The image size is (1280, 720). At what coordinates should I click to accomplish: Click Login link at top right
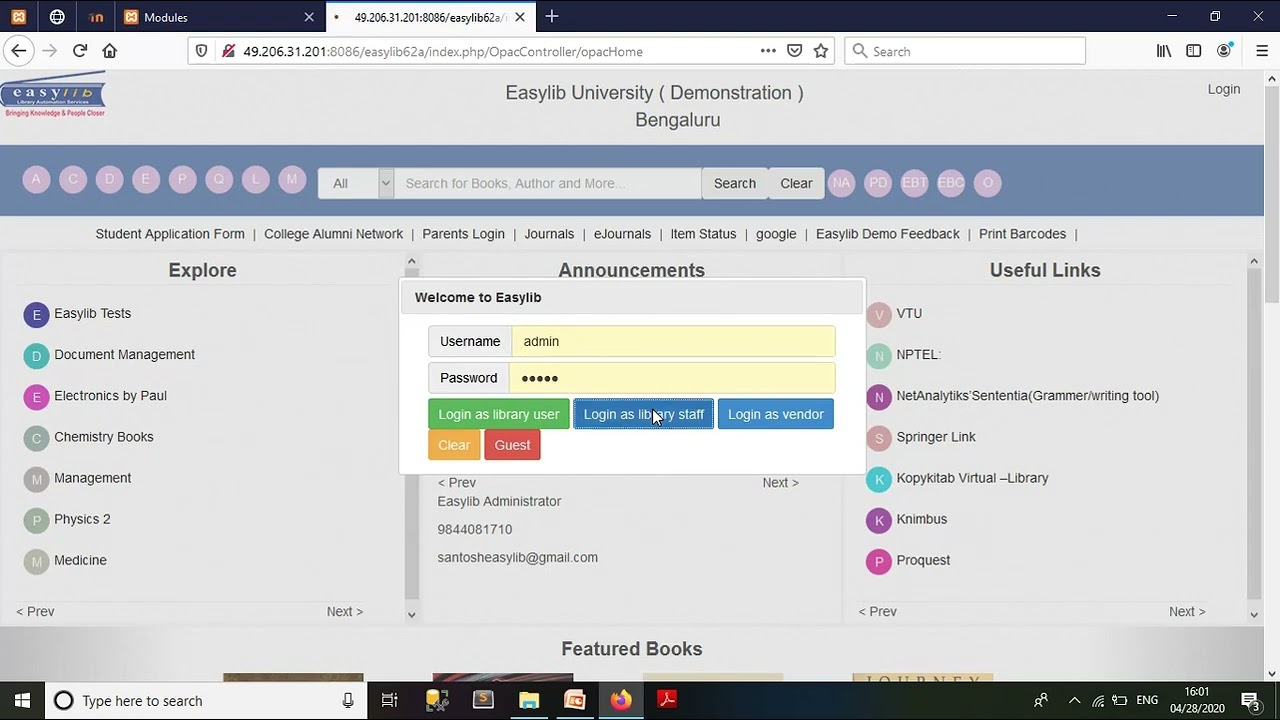point(1223,89)
